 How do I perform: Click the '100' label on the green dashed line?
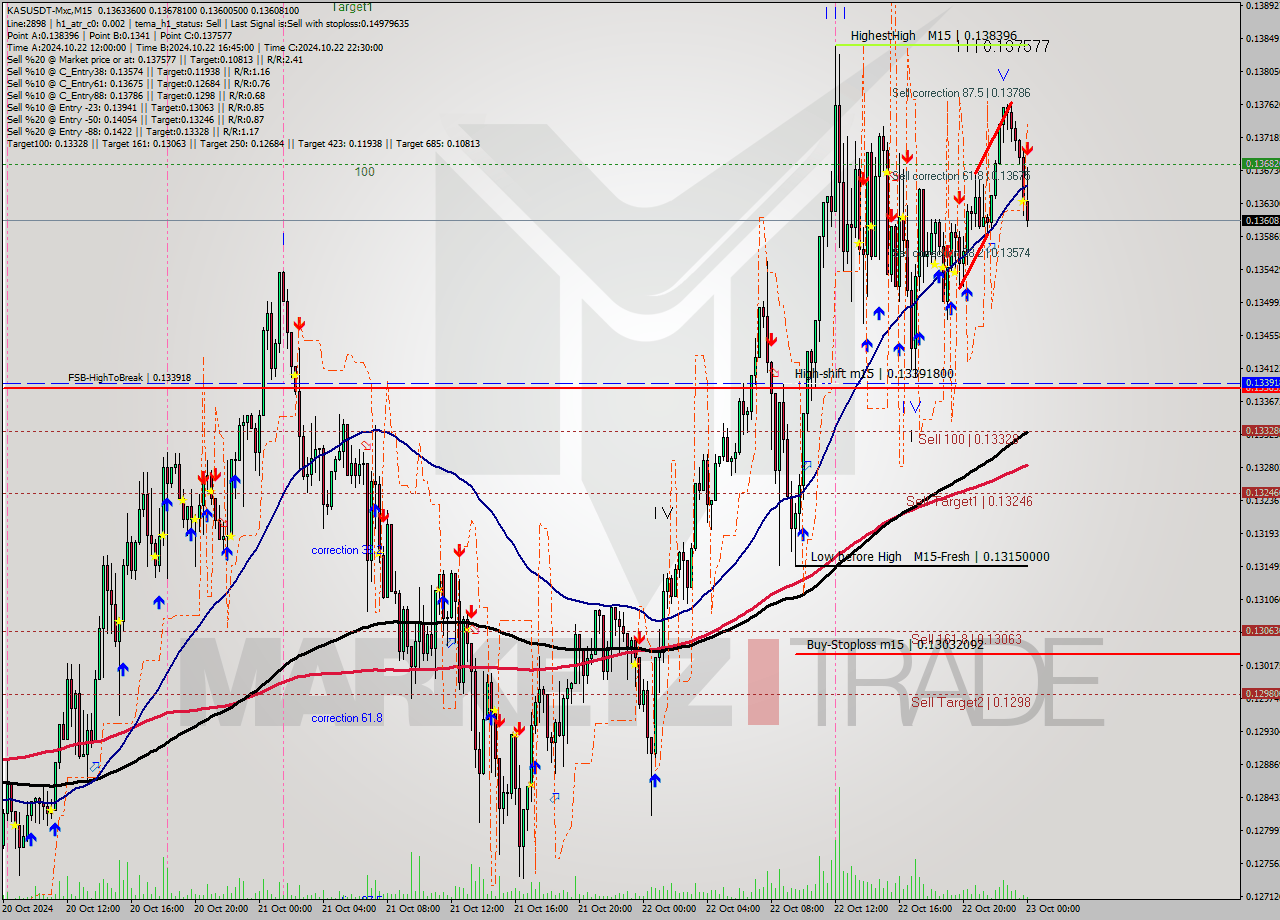click(364, 172)
